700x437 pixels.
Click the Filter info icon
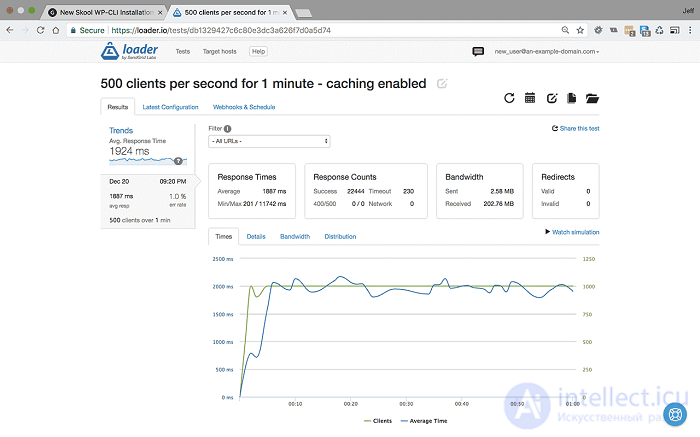click(x=228, y=129)
